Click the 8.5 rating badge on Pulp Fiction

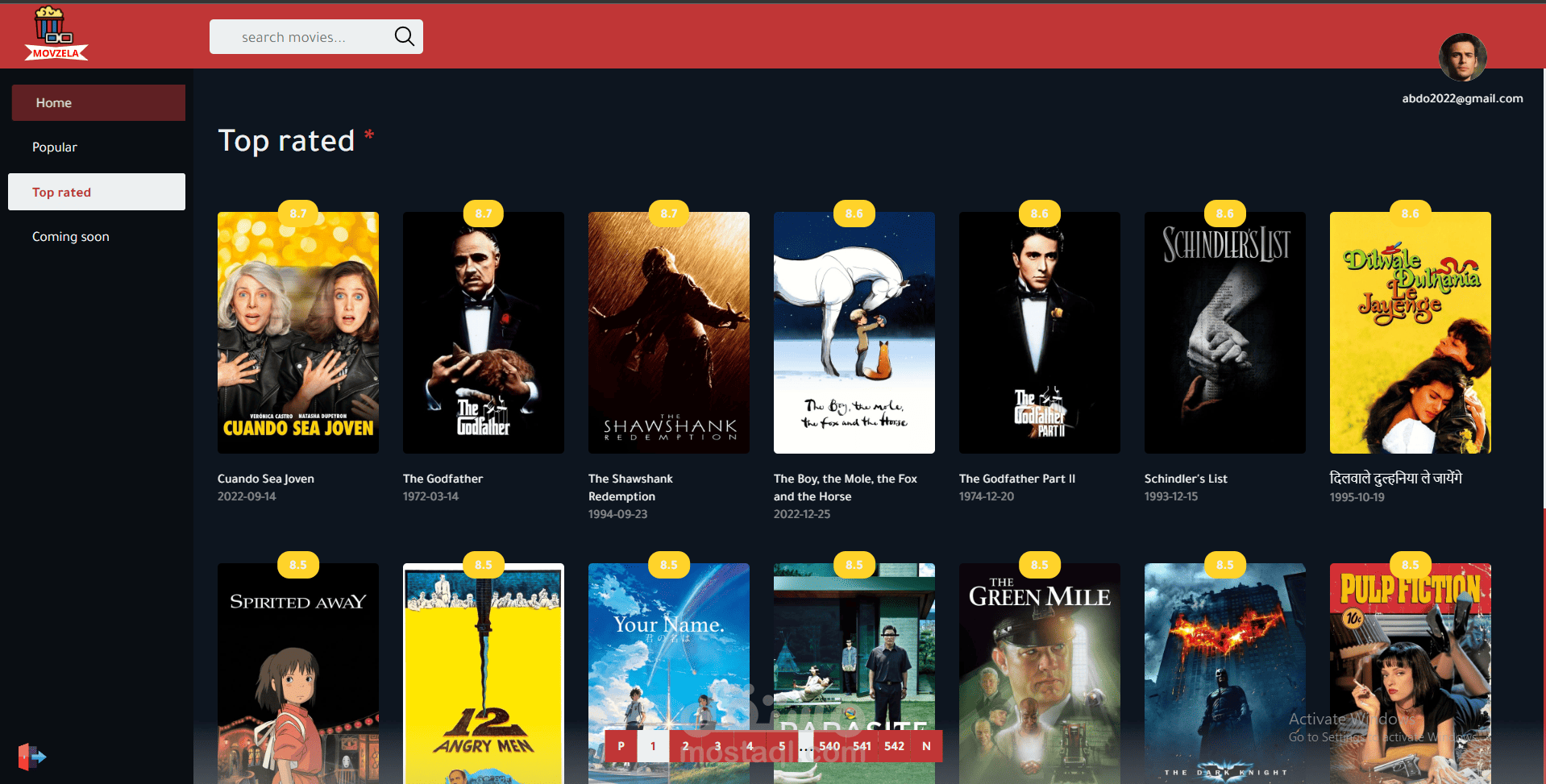click(x=1411, y=565)
